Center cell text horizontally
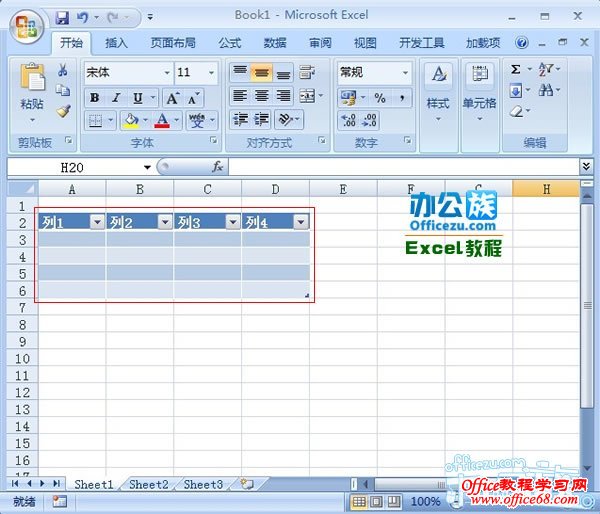Image resolution: width=600 pixels, height=514 pixels. coord(262,96)
